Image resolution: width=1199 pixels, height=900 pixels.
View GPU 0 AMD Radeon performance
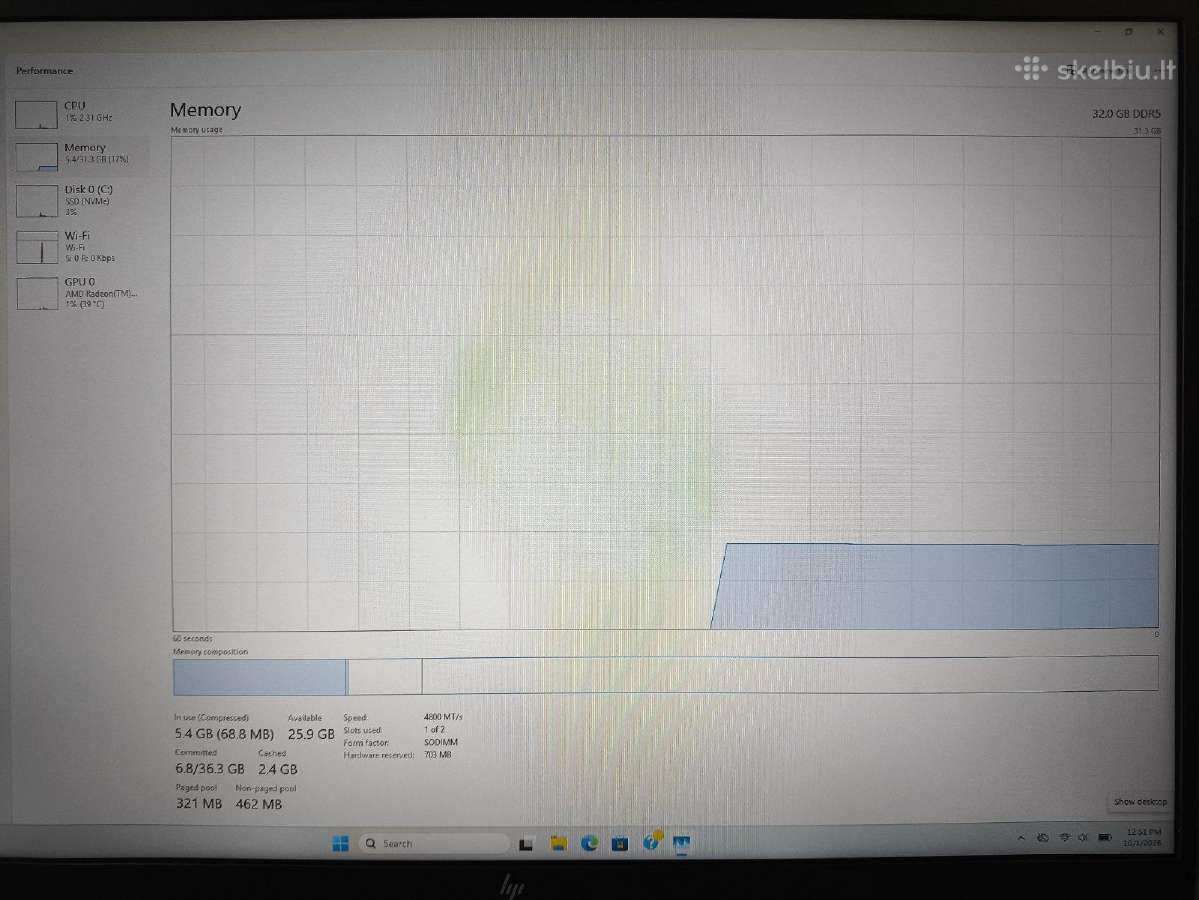[x=82, y=293]
